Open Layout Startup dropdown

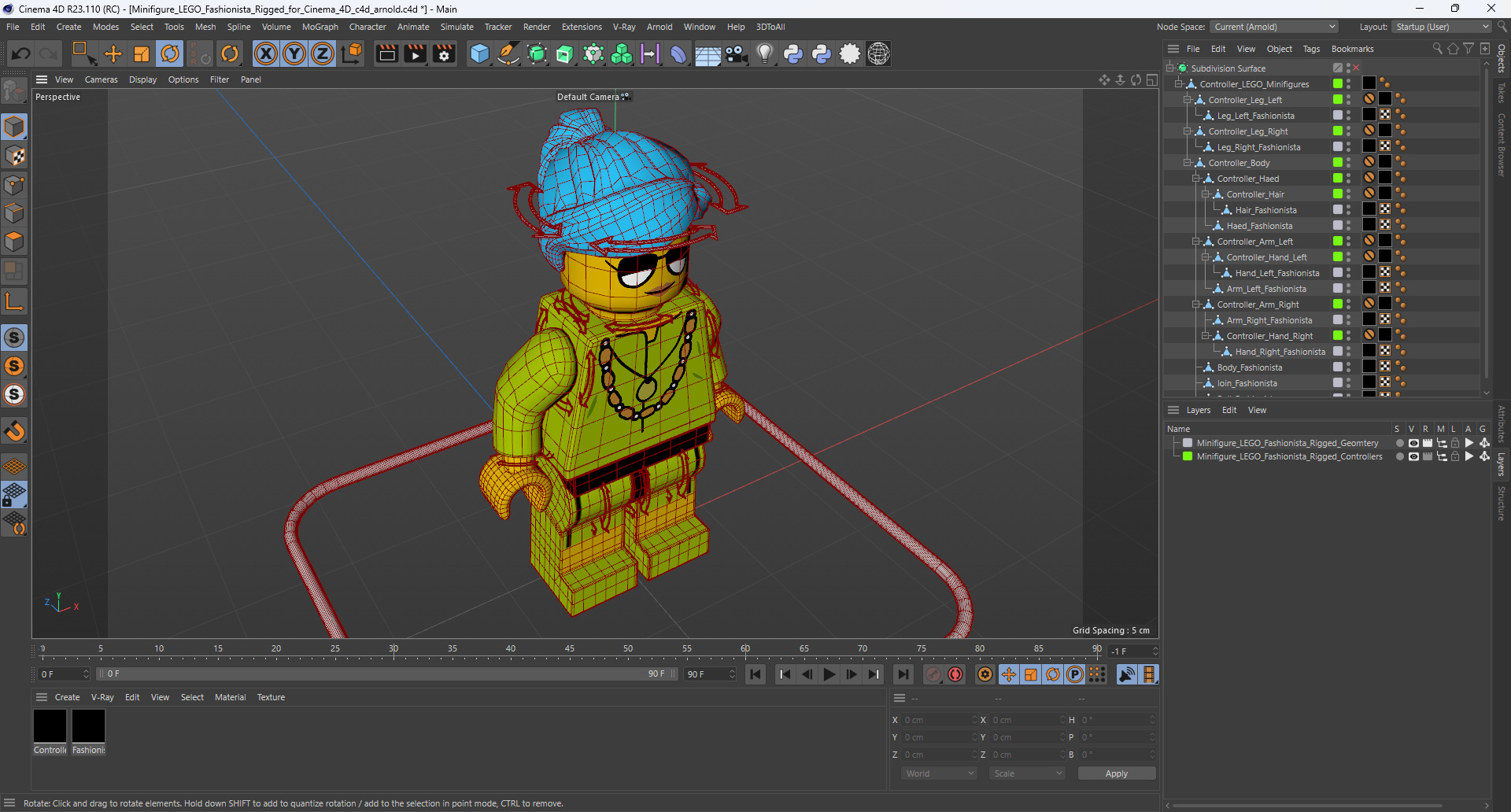click(1441, 27)
